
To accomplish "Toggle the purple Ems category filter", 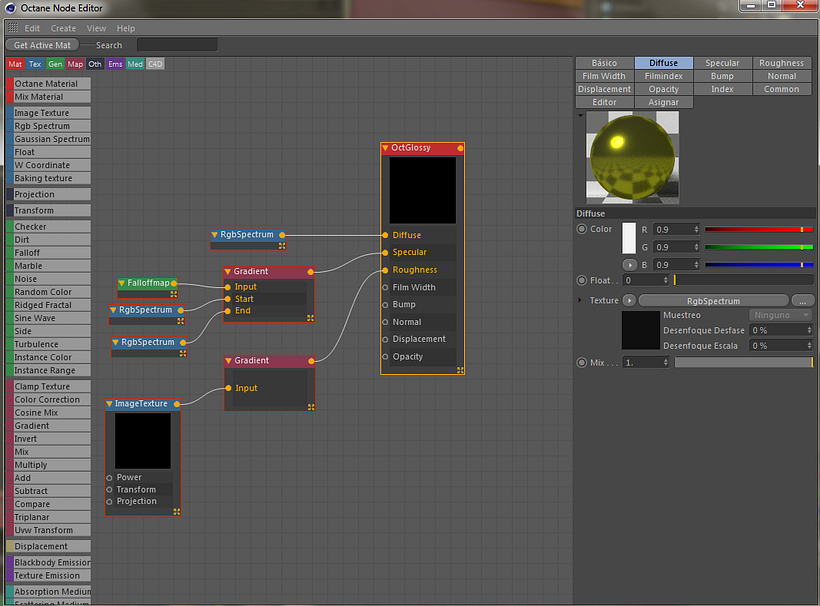I will [115, 64].
